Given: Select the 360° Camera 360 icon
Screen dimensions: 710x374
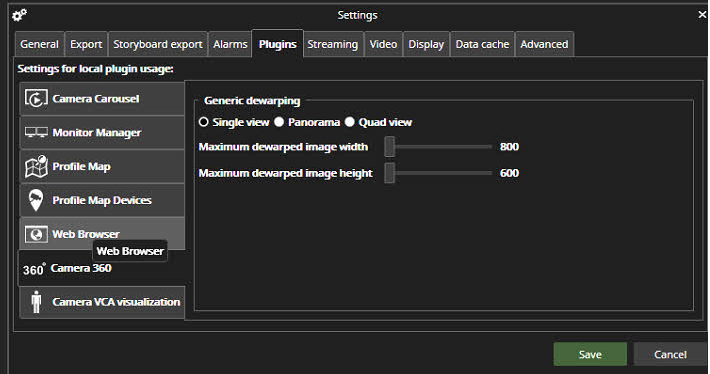Looking at the screenshot, I should [34, 269].
